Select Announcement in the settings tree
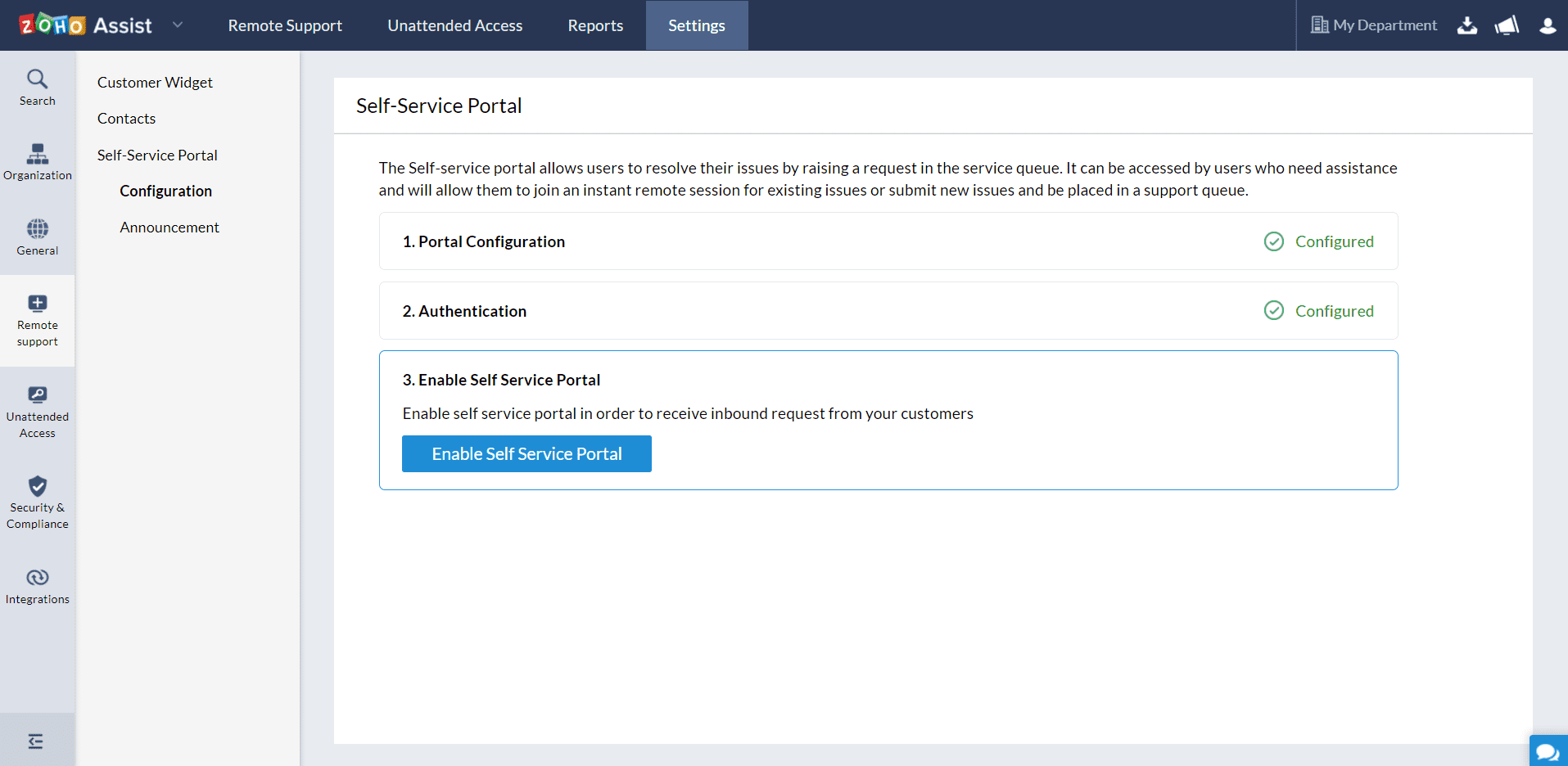The width and height of the screenshot is (1568, 766). click(x=169, y=228)
